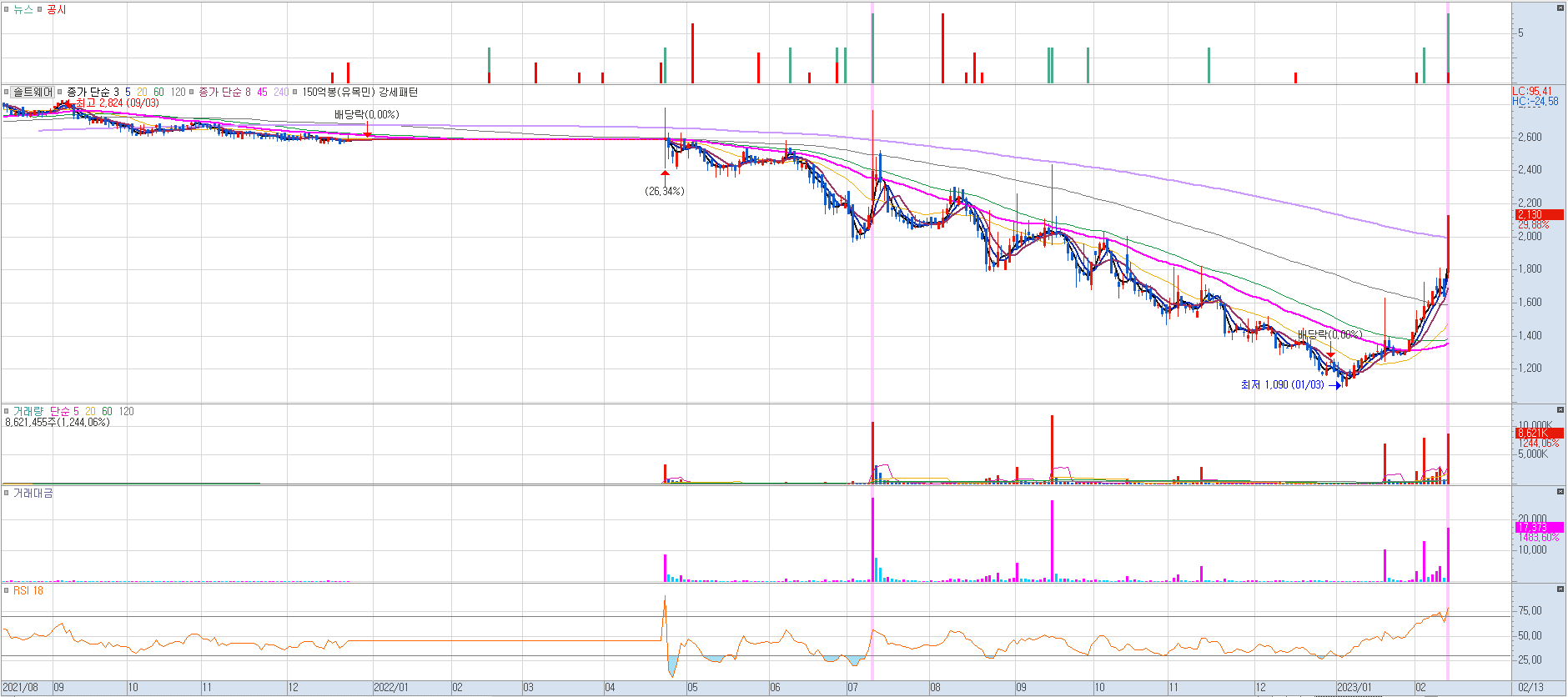Click the 17,373 trading value tag
This screenshot has width=1568, height=697.
(1540, 527)
